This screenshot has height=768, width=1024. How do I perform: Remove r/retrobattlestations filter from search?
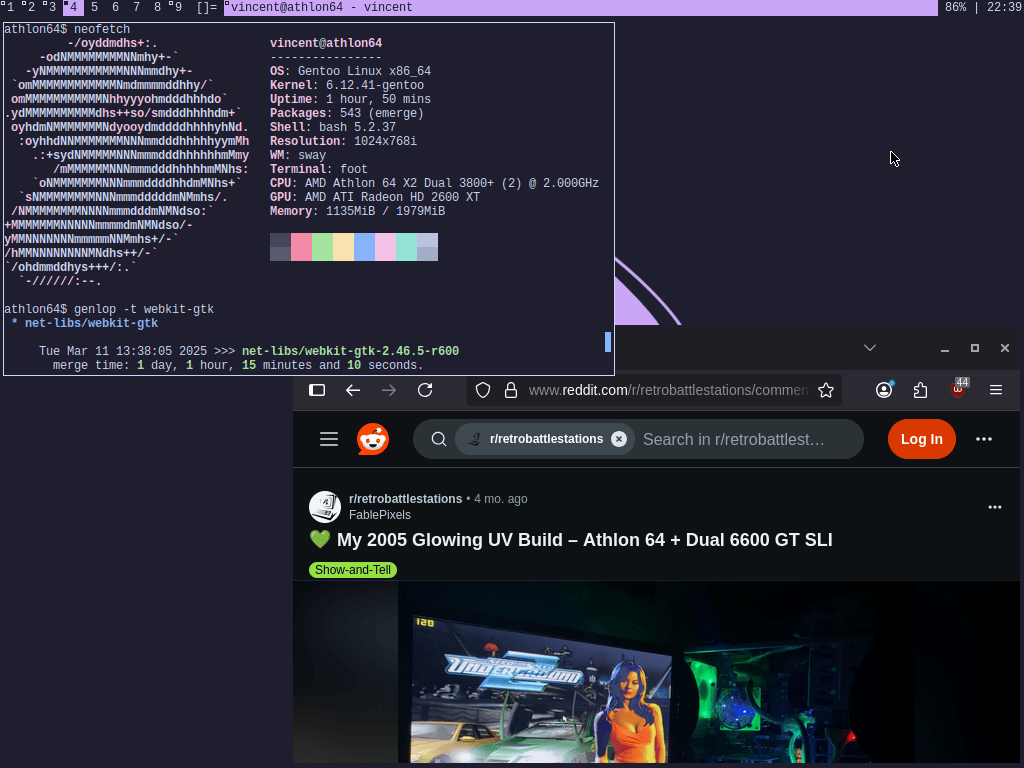click(x=619, y=439)
